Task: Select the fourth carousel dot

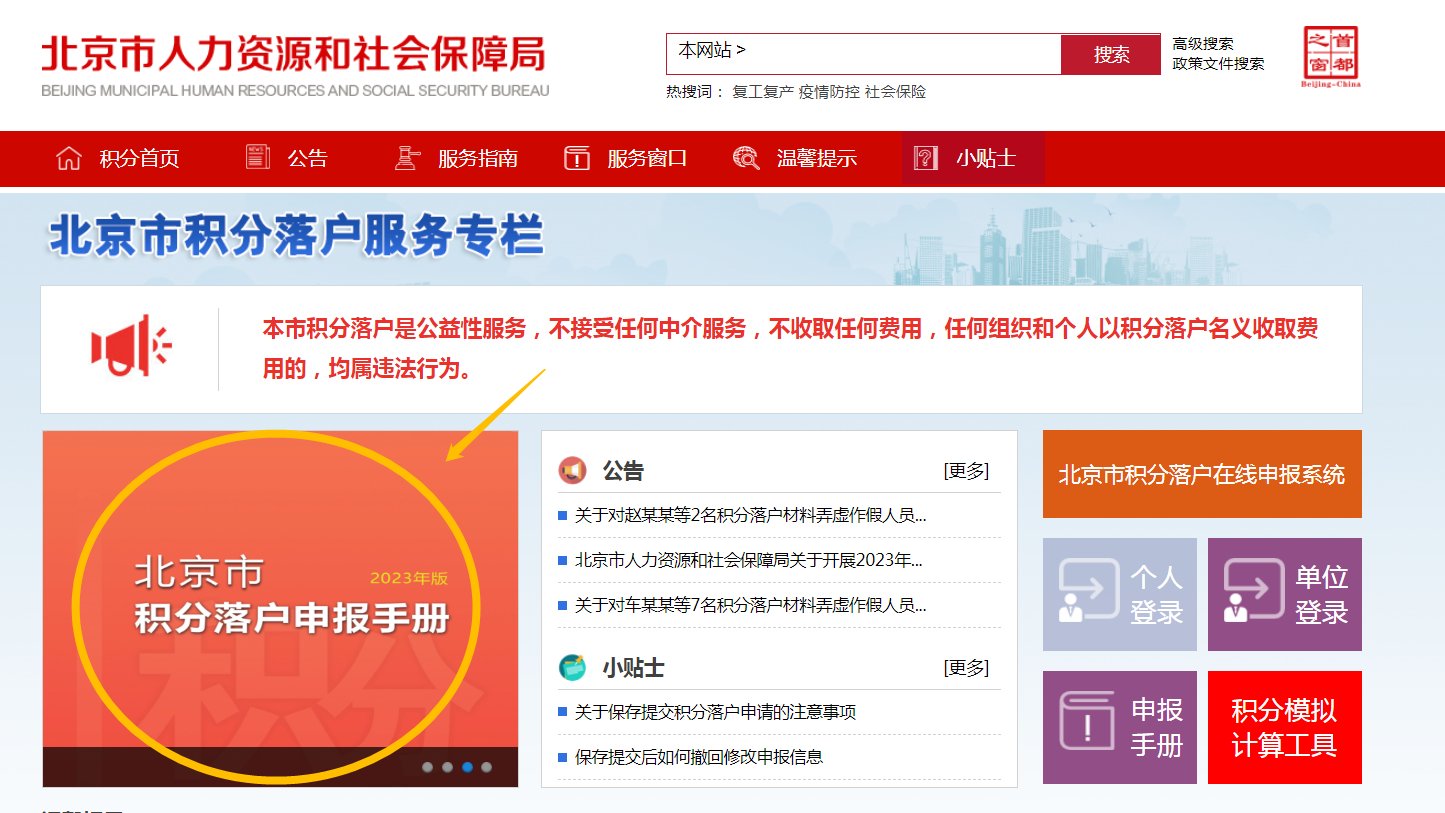Action: [486, 767]
